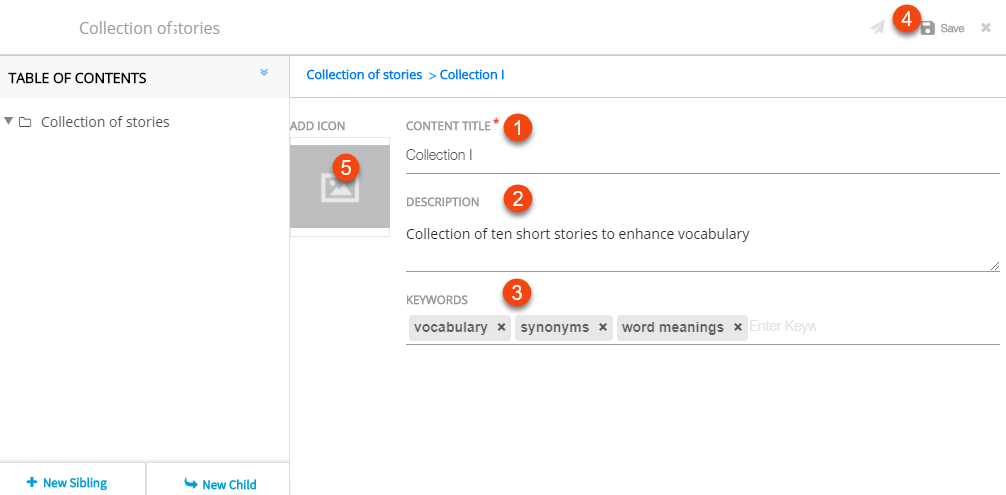Click the Content Title input field
This screenshot has width=1006, height=495.
(700, 155)
